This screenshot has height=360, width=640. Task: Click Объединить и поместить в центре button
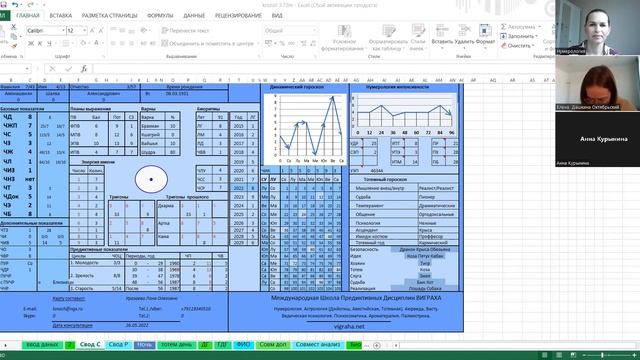click(x=207, y=43)
